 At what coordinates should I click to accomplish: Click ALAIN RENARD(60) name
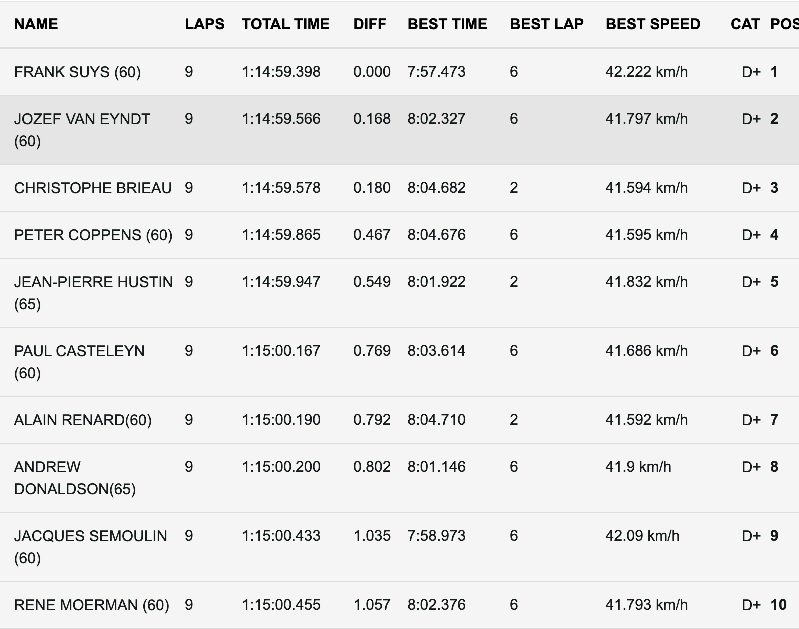[83, 420]
